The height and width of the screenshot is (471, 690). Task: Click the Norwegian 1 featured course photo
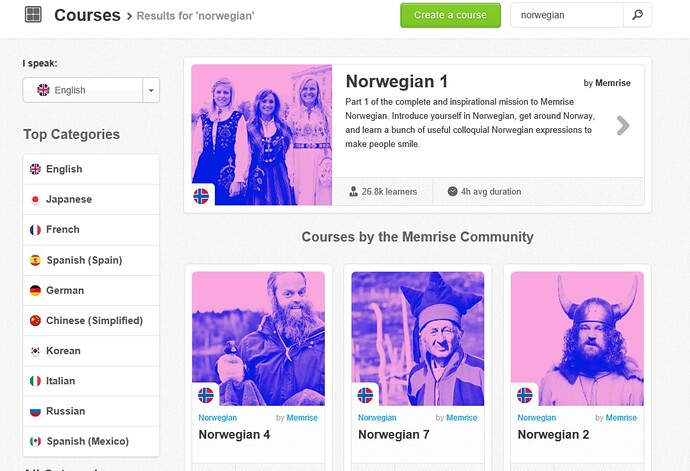261,135
